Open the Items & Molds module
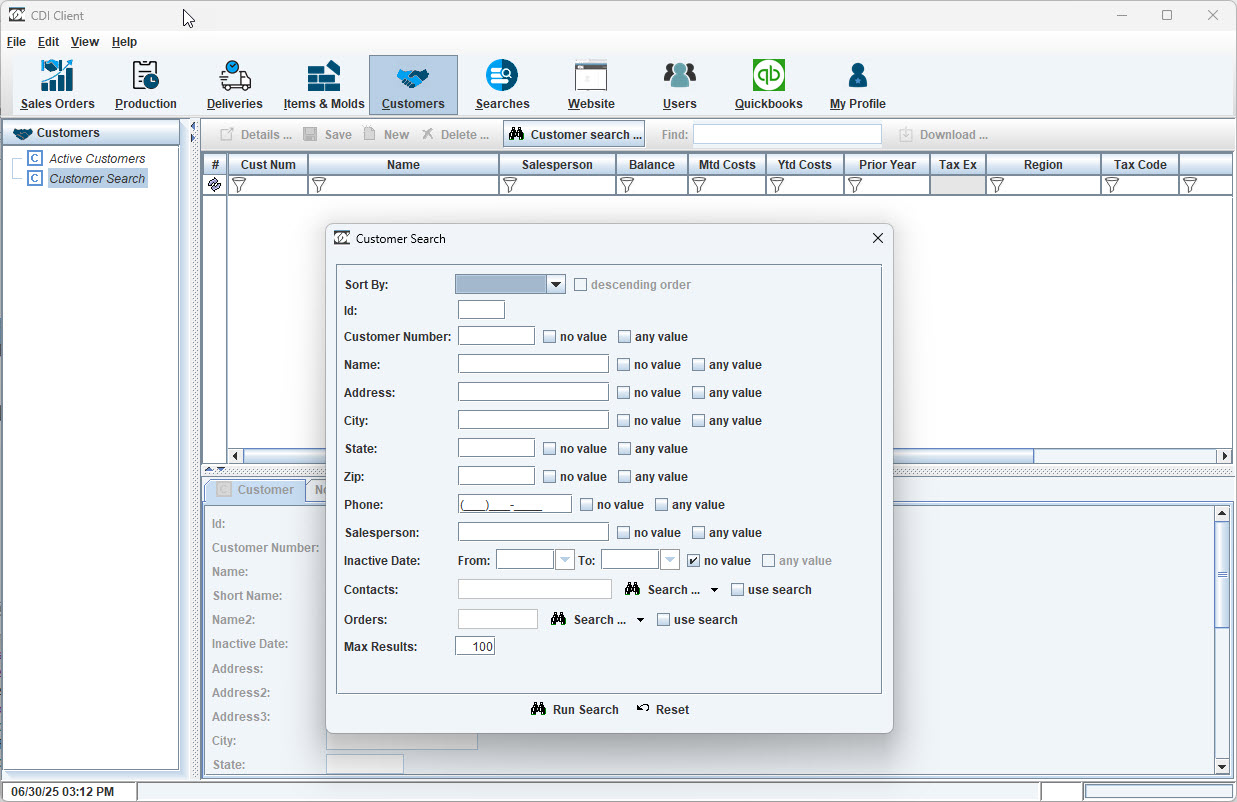The width and height of the screenshot is (1237, 802). 324,85
